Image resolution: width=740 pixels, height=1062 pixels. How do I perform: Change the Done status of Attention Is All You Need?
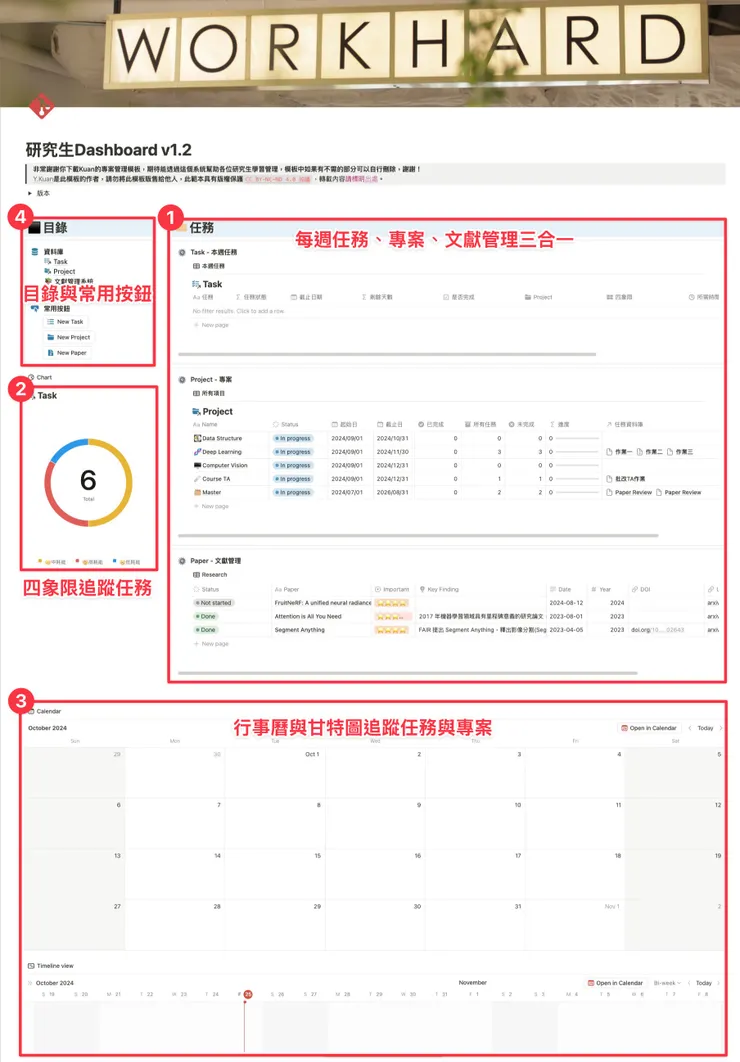(x=205, y=617)
